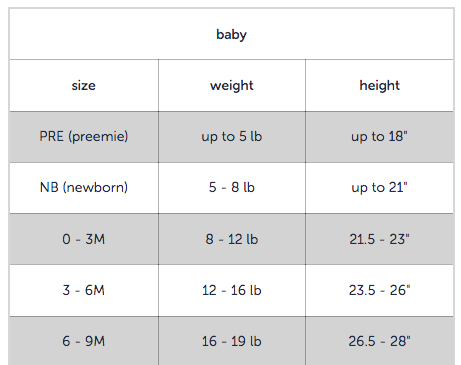Image resolution: width=461 pixels, height=365 pixels.
Task: Click the '26.5 - 28"' height cell
Action: pyautogui.click(x=379, y=341)
